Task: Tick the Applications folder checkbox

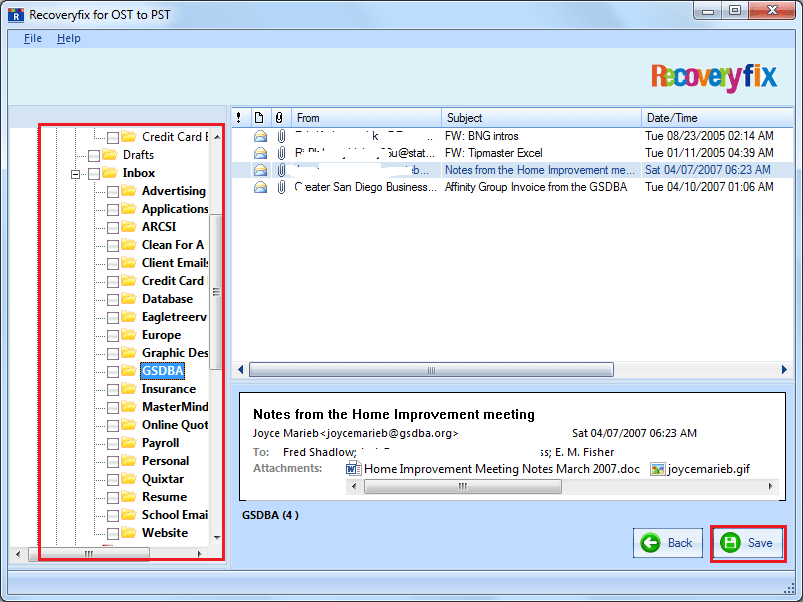Action: [x=113, y=210]
